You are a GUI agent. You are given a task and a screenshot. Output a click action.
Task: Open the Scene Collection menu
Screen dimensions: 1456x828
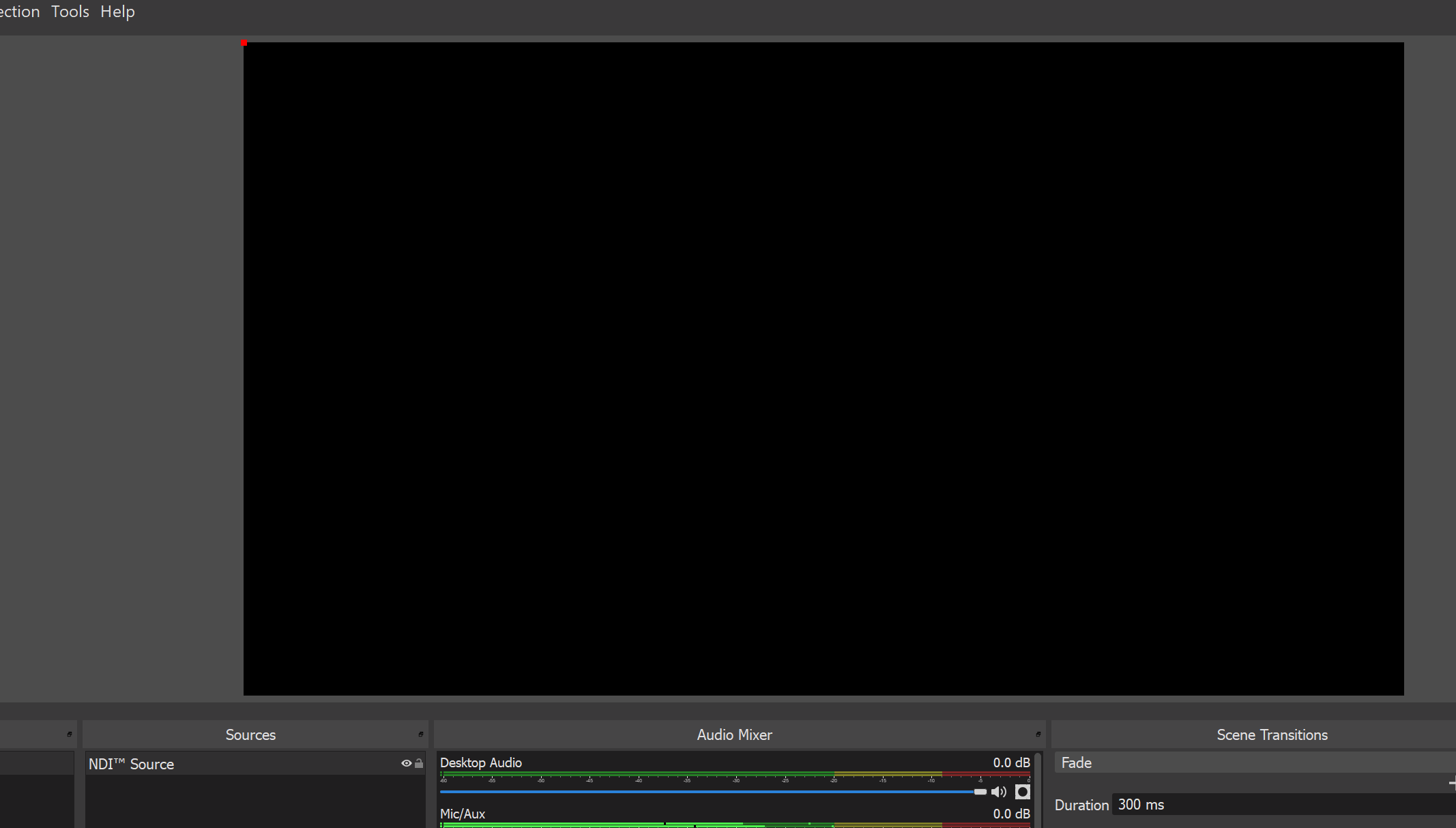[18, 12]
